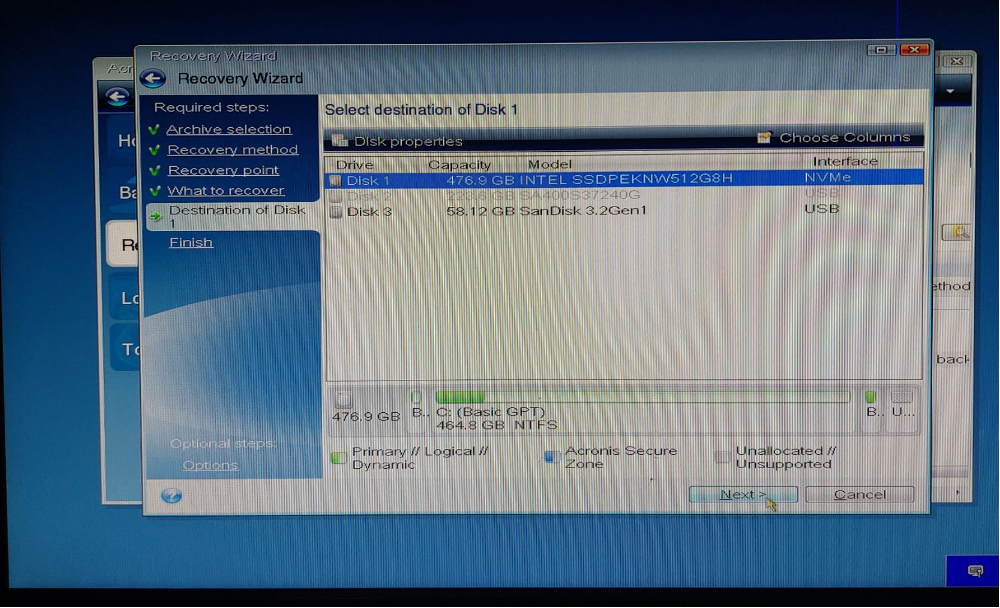Select the Destination of Disk 1 step
The image size is (1000, 608).
point(236,216)
